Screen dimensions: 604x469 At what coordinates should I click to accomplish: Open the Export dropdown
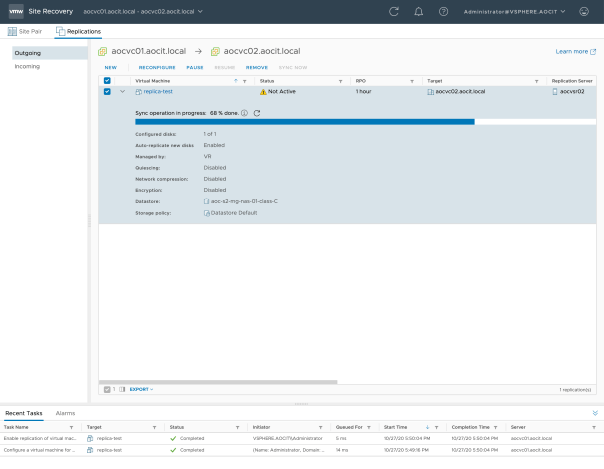141,389
